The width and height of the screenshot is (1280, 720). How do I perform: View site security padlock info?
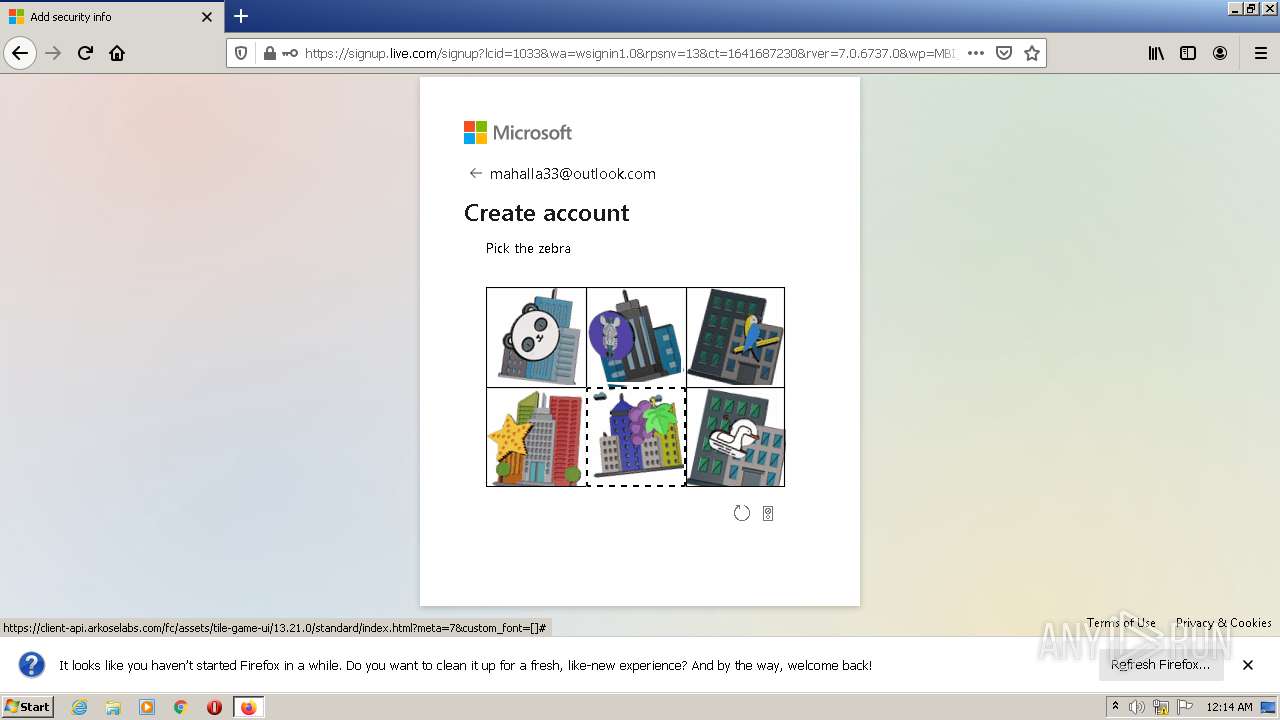(269, 53)
